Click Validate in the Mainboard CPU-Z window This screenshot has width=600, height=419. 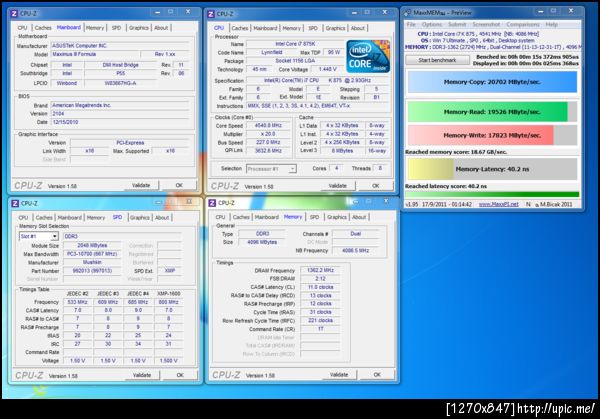pyautogui.click(x=141, y=185)
